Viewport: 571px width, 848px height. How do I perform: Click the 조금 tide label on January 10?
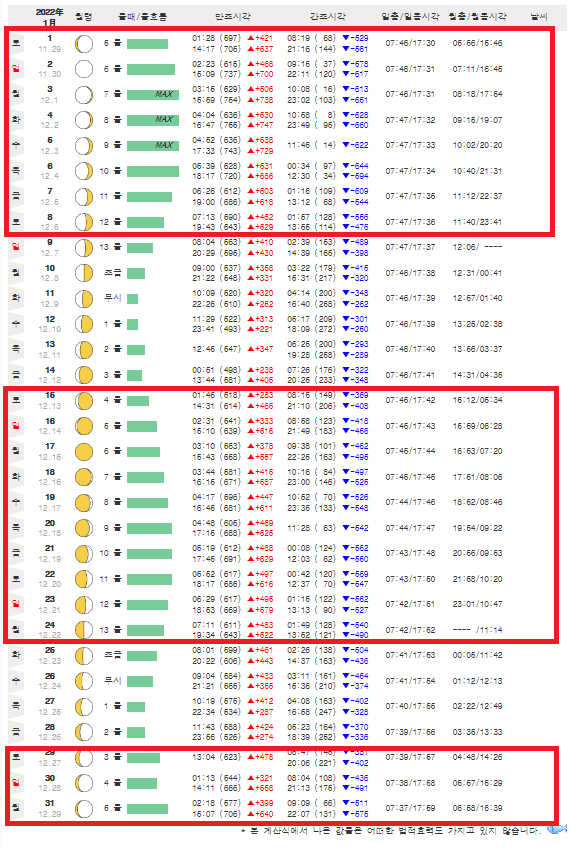click(112, 273)
